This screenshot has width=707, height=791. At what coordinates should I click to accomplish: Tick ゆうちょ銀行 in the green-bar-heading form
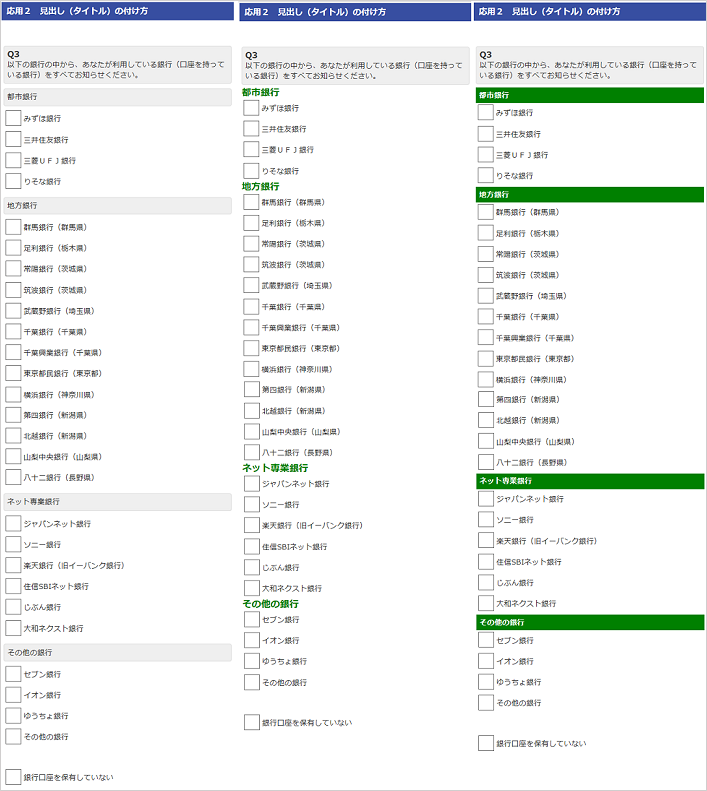click(x=486, y=682)
